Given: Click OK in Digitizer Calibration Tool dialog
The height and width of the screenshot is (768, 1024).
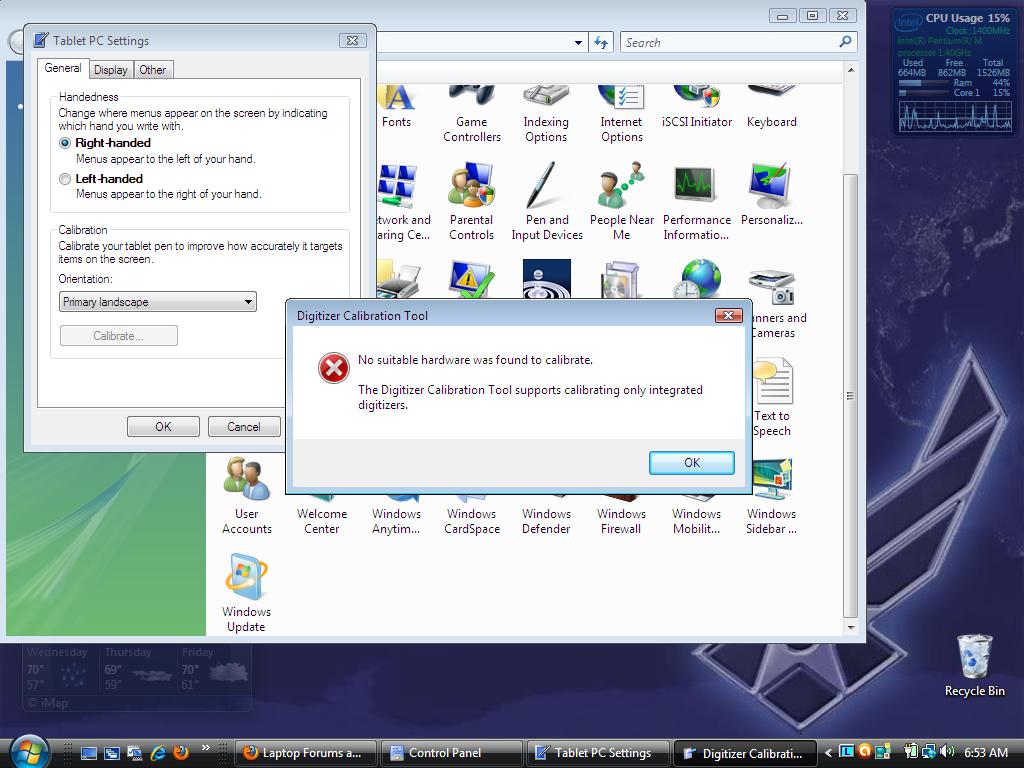Looking at the screenshot, I should pyautogui.click(x=692, y=462).
